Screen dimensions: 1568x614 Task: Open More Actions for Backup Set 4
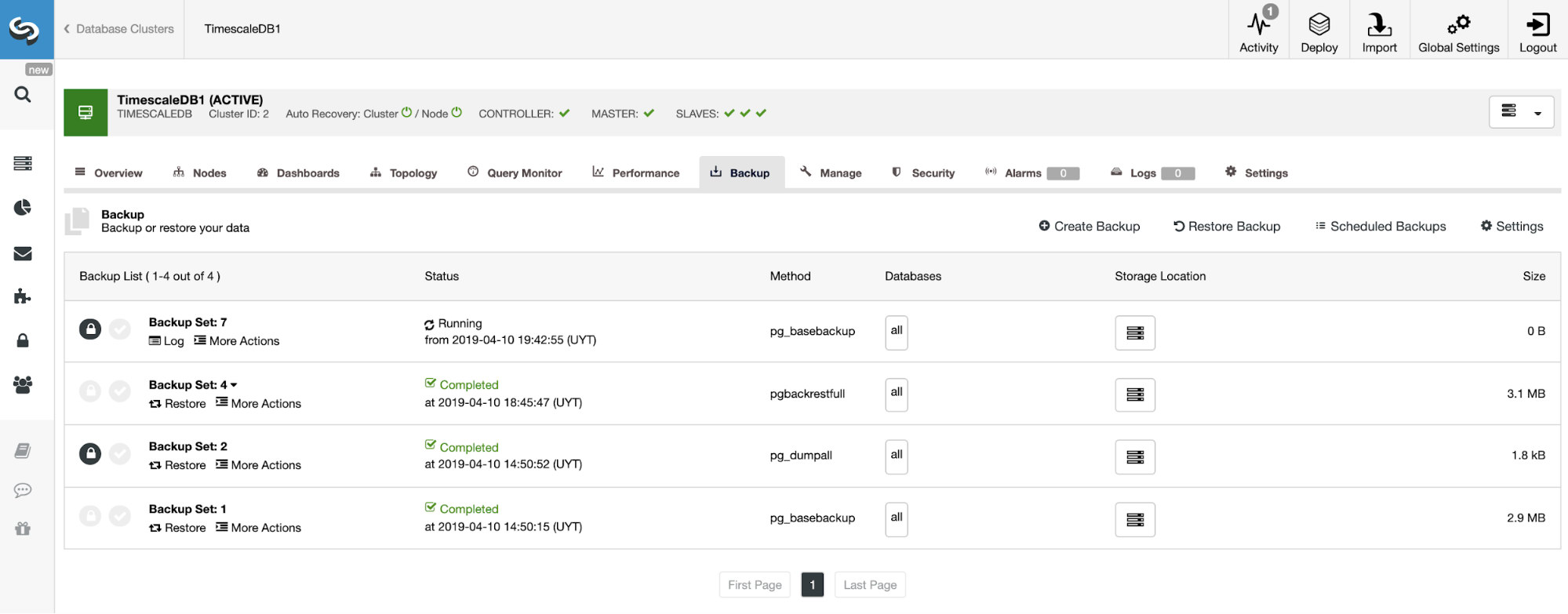(x=259, y=404)
